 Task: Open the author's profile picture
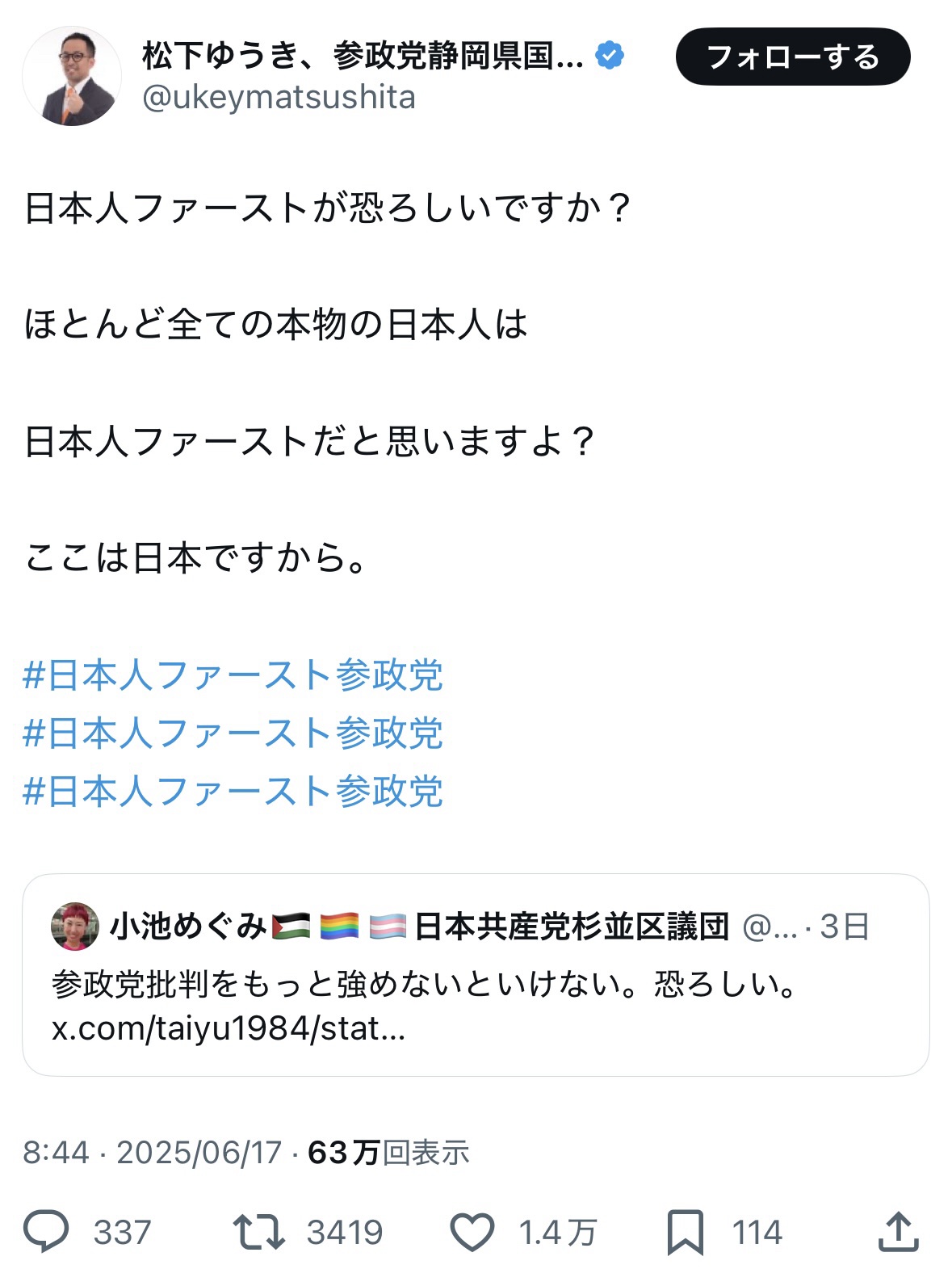coord(72,76)
